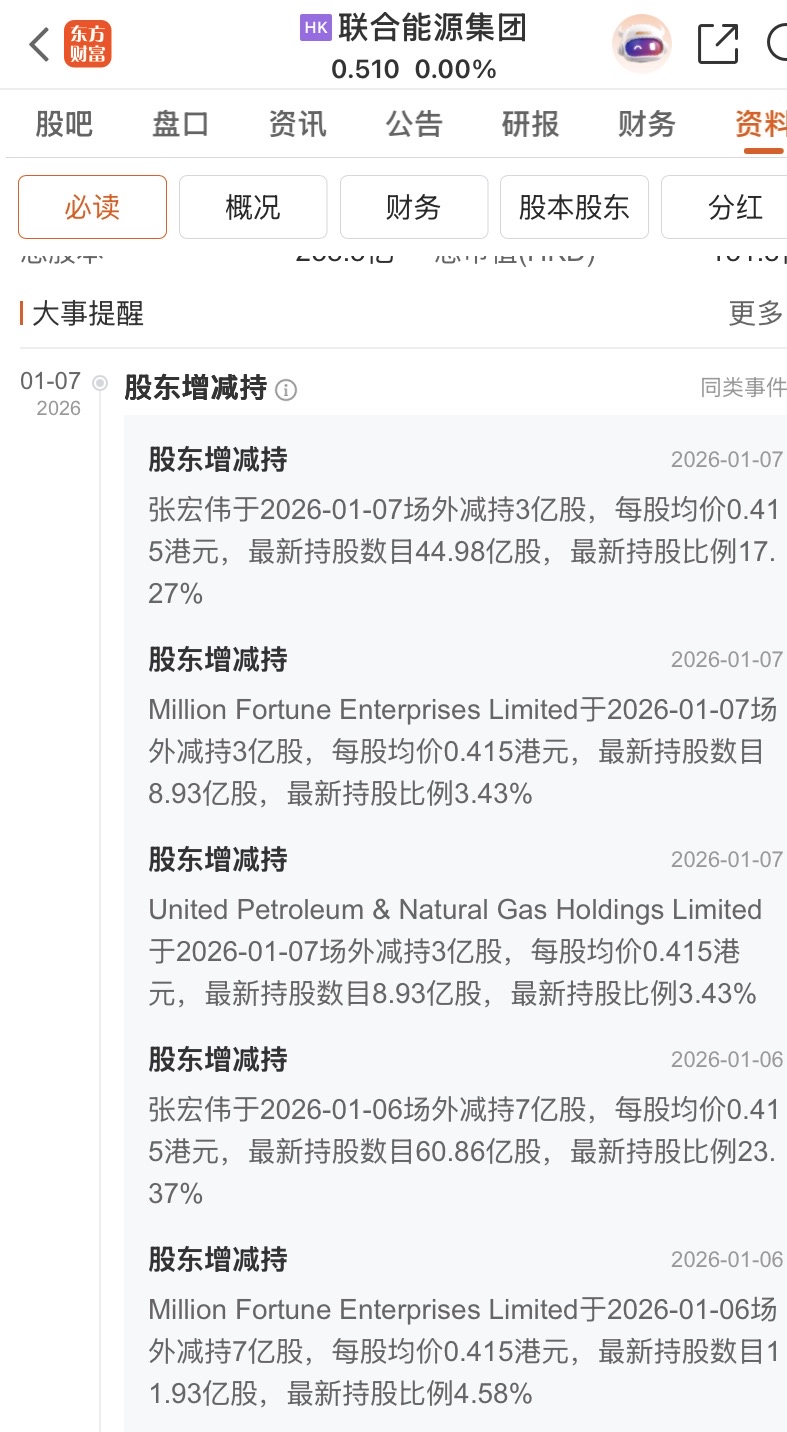Tap the robot assistant avatar icon
Image resolution: width=787 pixels, height=1432 pixels.
click(x=641, y=44)
